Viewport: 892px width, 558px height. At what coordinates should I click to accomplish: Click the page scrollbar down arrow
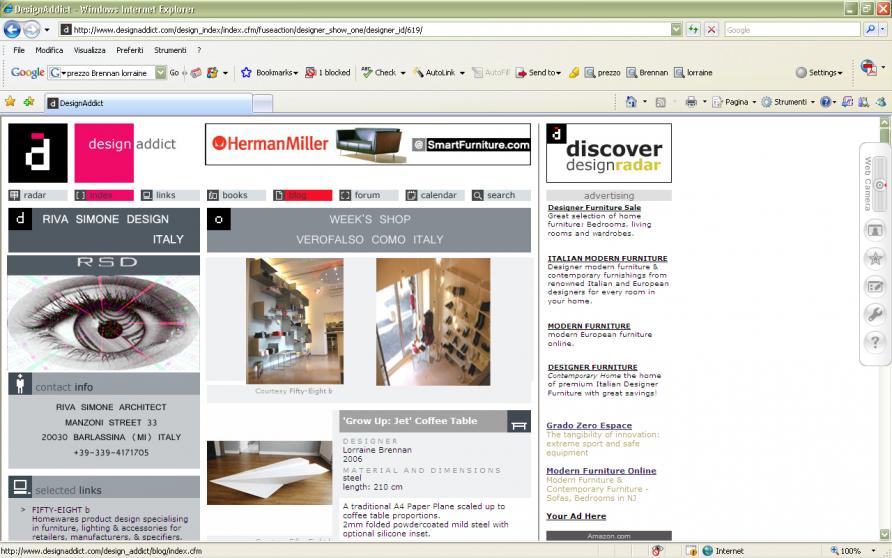click(885, 534)
